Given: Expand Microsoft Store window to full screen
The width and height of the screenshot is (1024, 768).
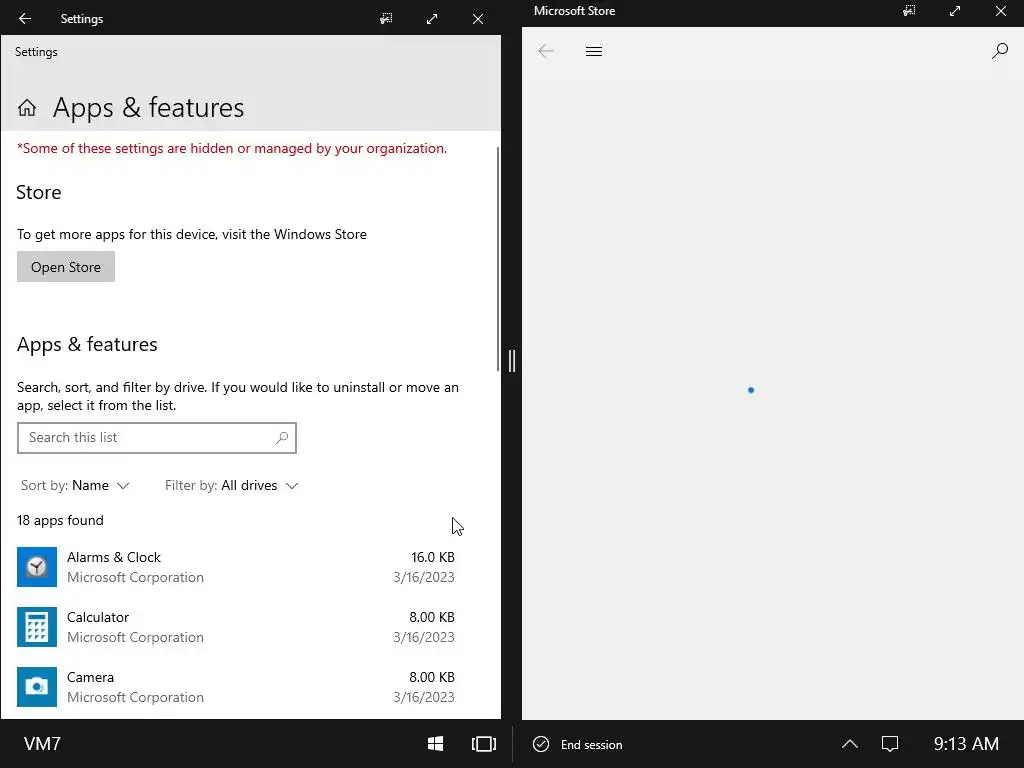Looking at the screenshot, I should point(955,10).
